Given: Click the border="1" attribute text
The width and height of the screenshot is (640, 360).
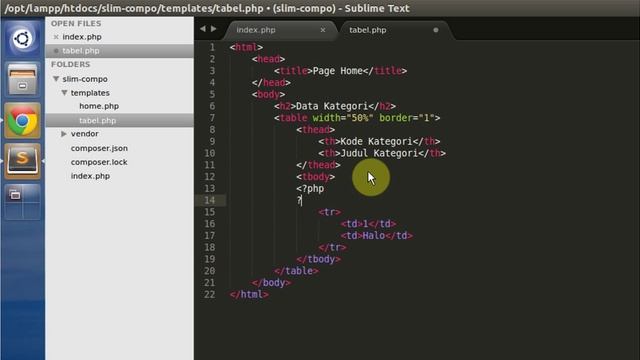Looking at the screenshot, I should [407, 118].
